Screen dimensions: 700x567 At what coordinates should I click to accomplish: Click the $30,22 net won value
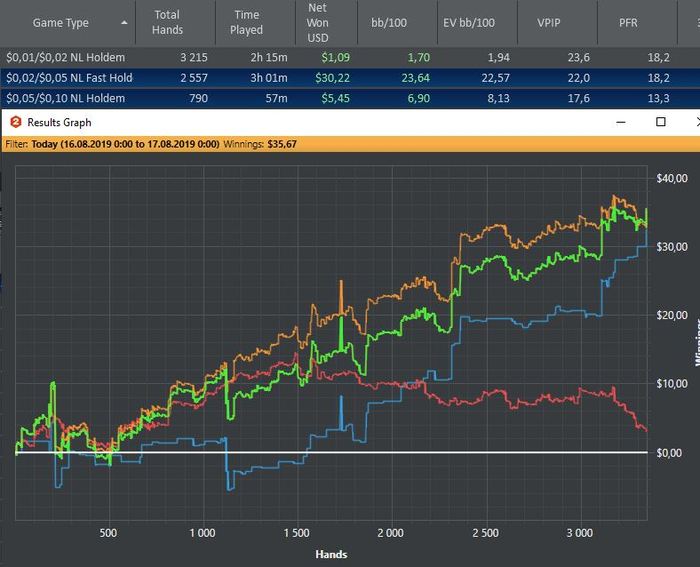click(333, 78)
